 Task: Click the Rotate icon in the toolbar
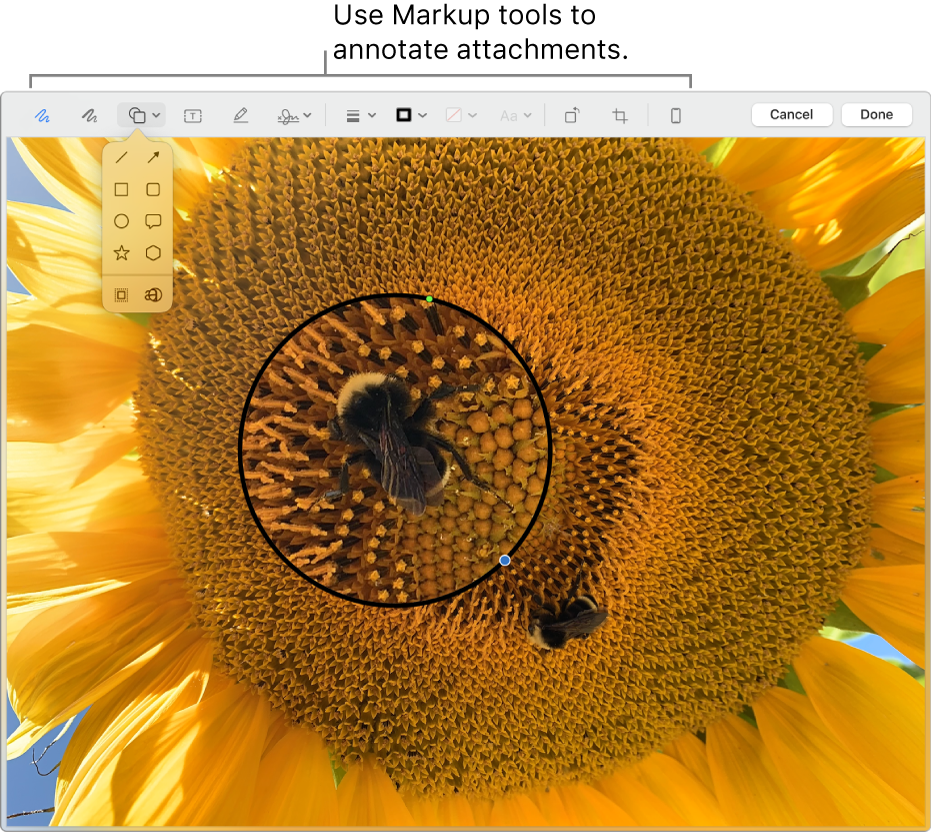tap(570, 115)
